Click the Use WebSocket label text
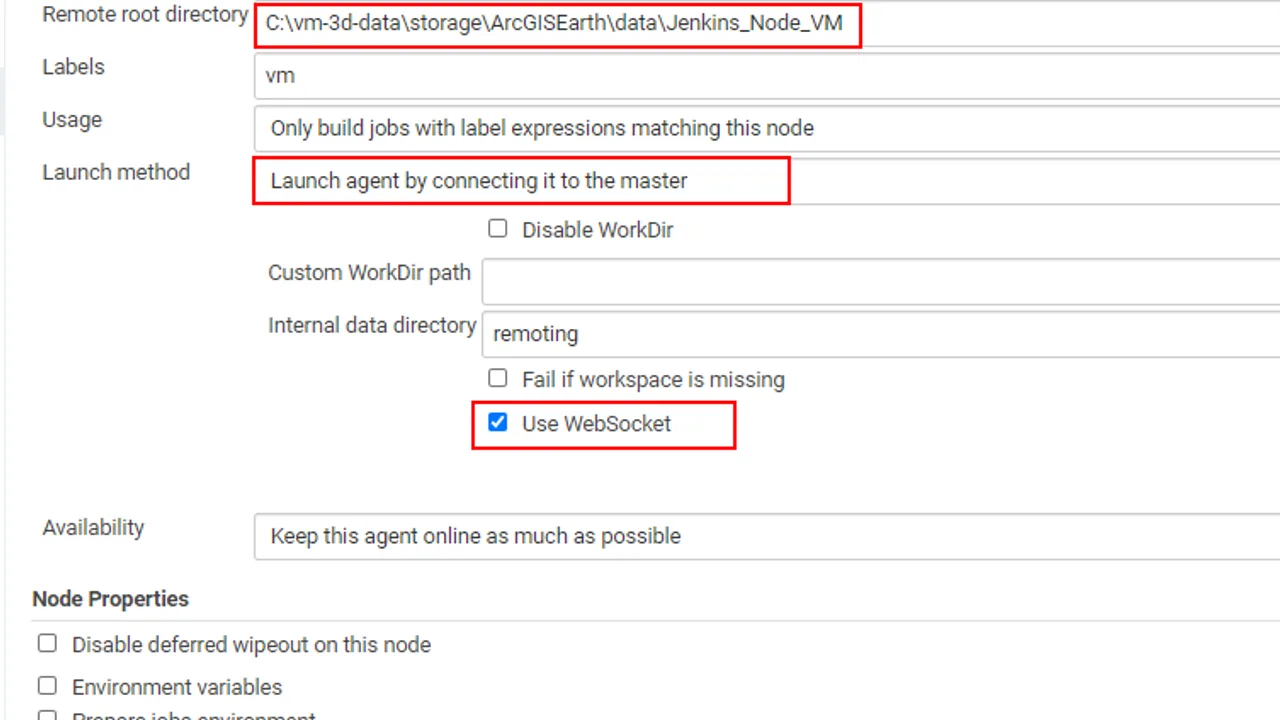The height and width of the screenshot is (720, 1280). [x=596, y=424]
